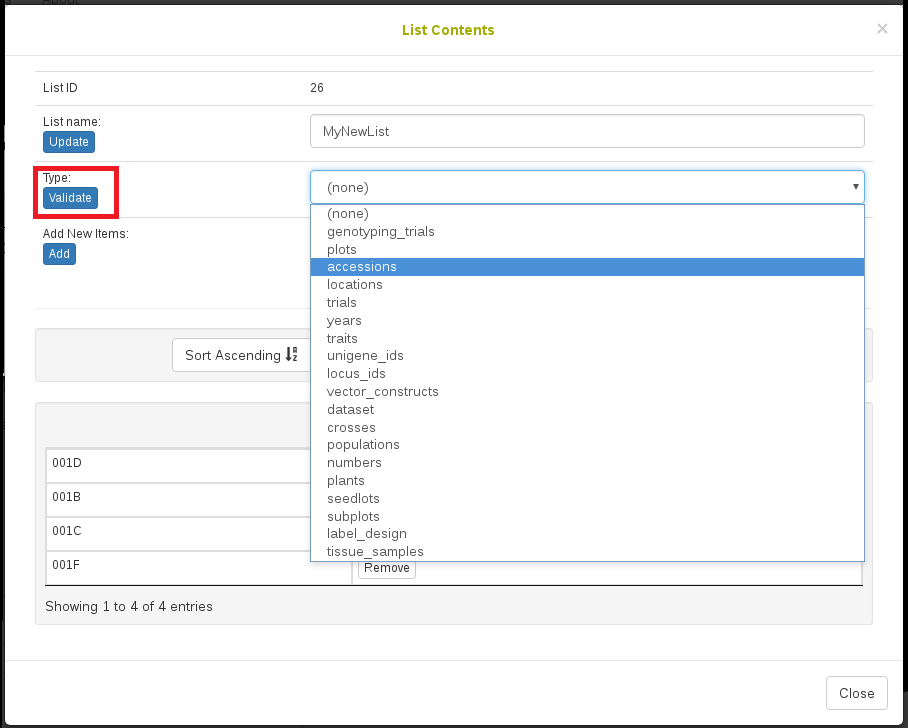The height and width of the screenshot is (728, 908).
Task: Select accessions from the type list
Action: (587, 267)
